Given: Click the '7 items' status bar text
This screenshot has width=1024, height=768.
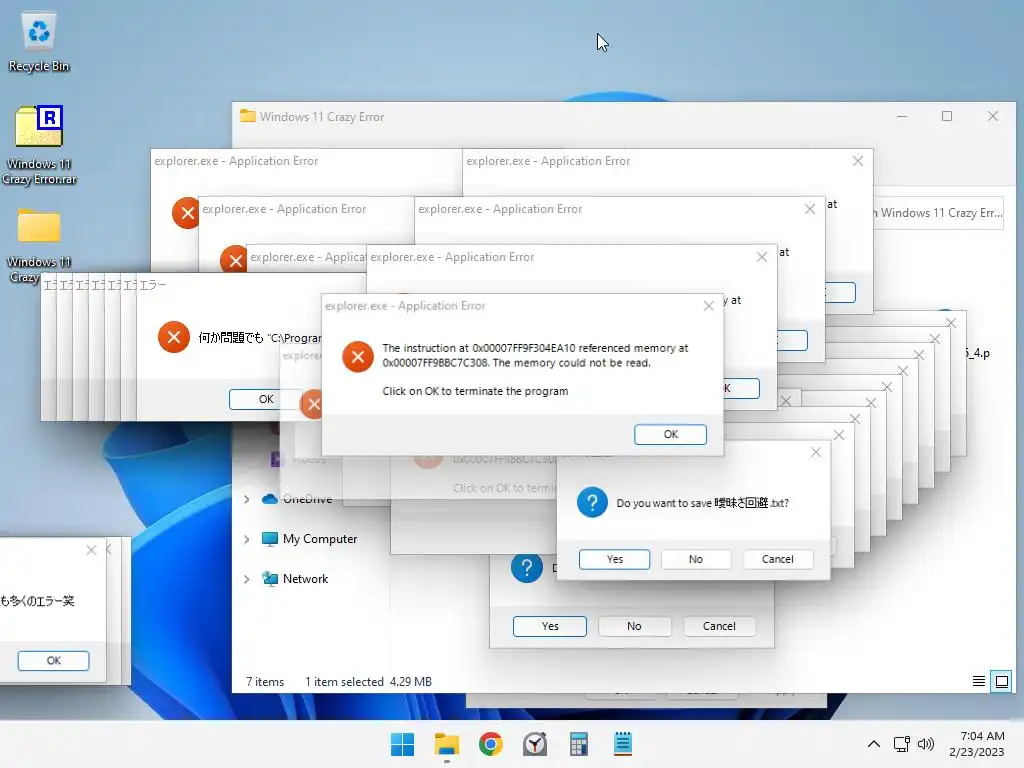Looking at the screenshot, I should [x=265, y=682].
